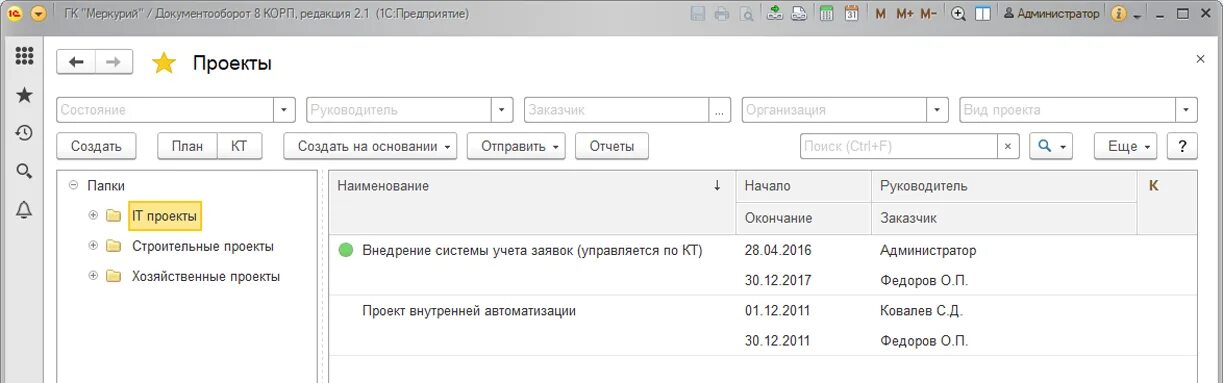Go back with the left arrow button
This screenshot has height=383, width=1223.
[76, 62]
